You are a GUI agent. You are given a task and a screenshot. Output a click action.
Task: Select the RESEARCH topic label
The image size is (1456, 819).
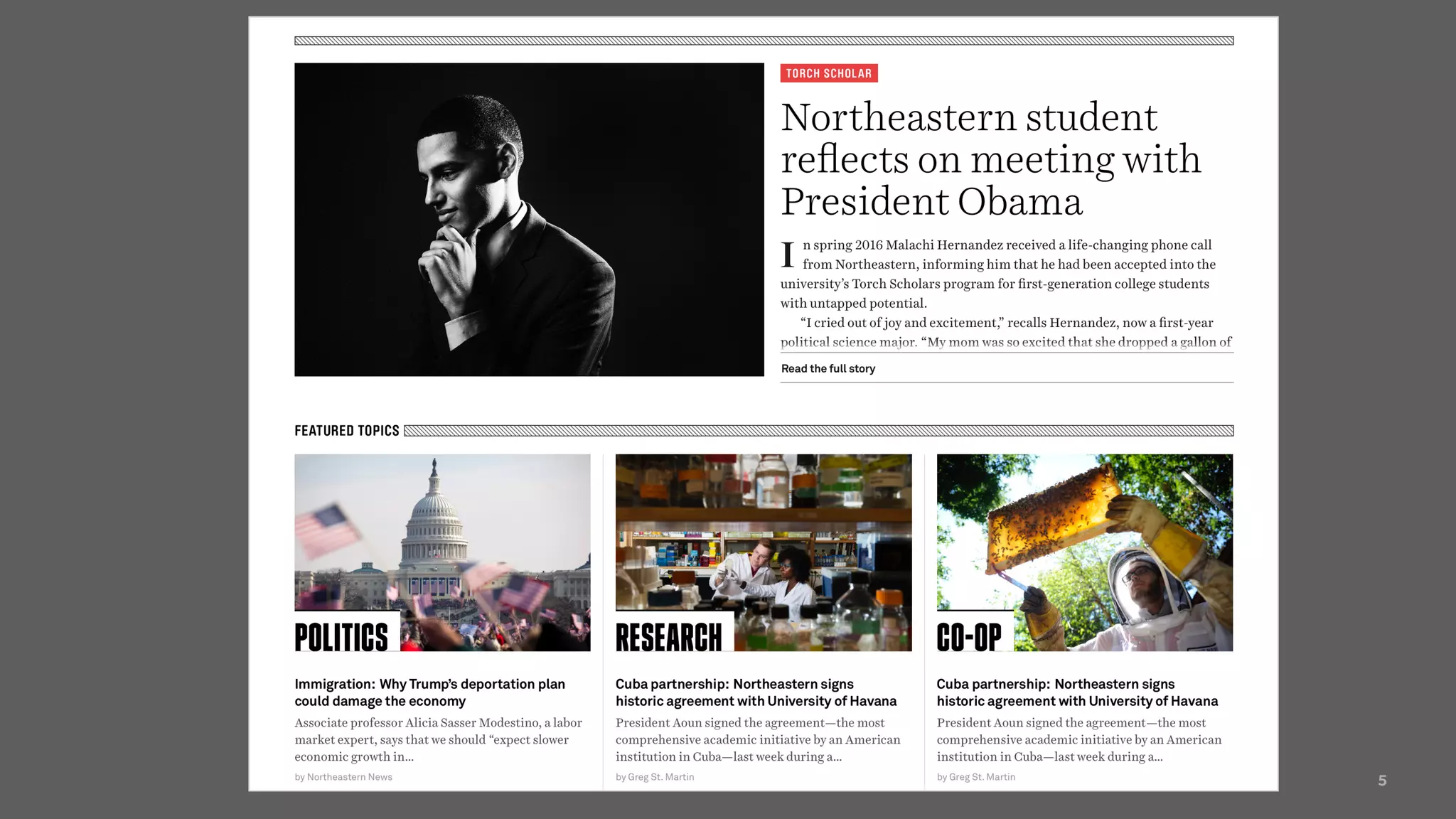click(668, 636)
